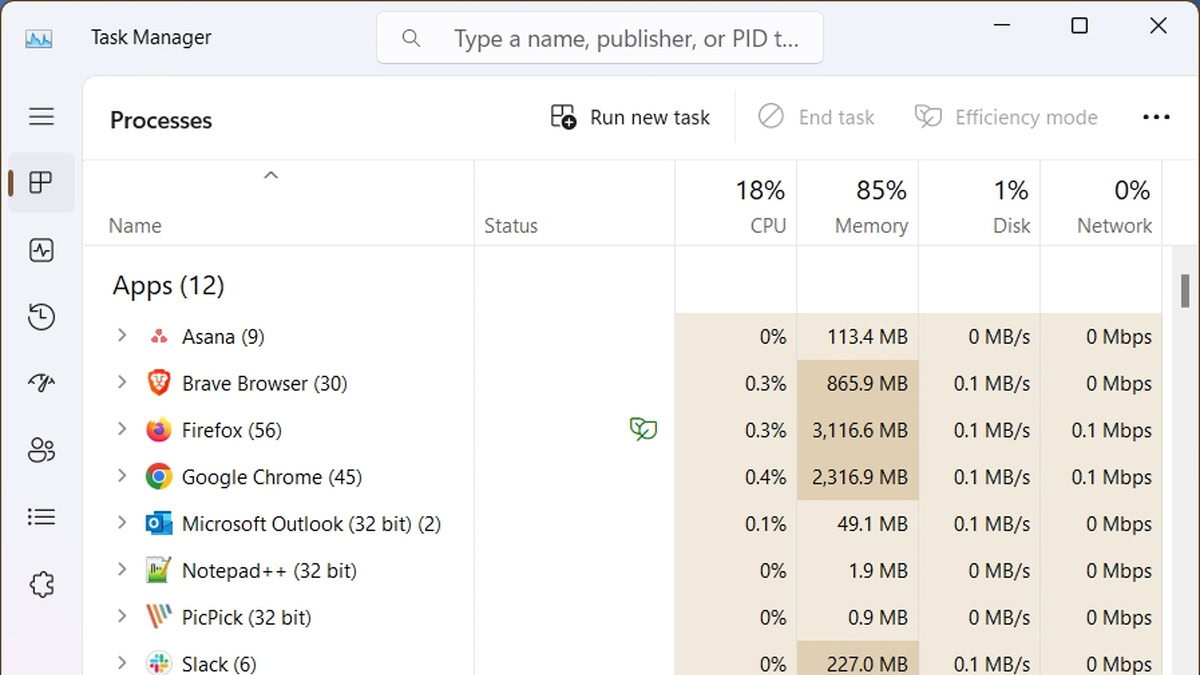Open the Details page in sidebar
Image resolution: width=1200 pixels, height=675 pixels.
click(41, 517)
